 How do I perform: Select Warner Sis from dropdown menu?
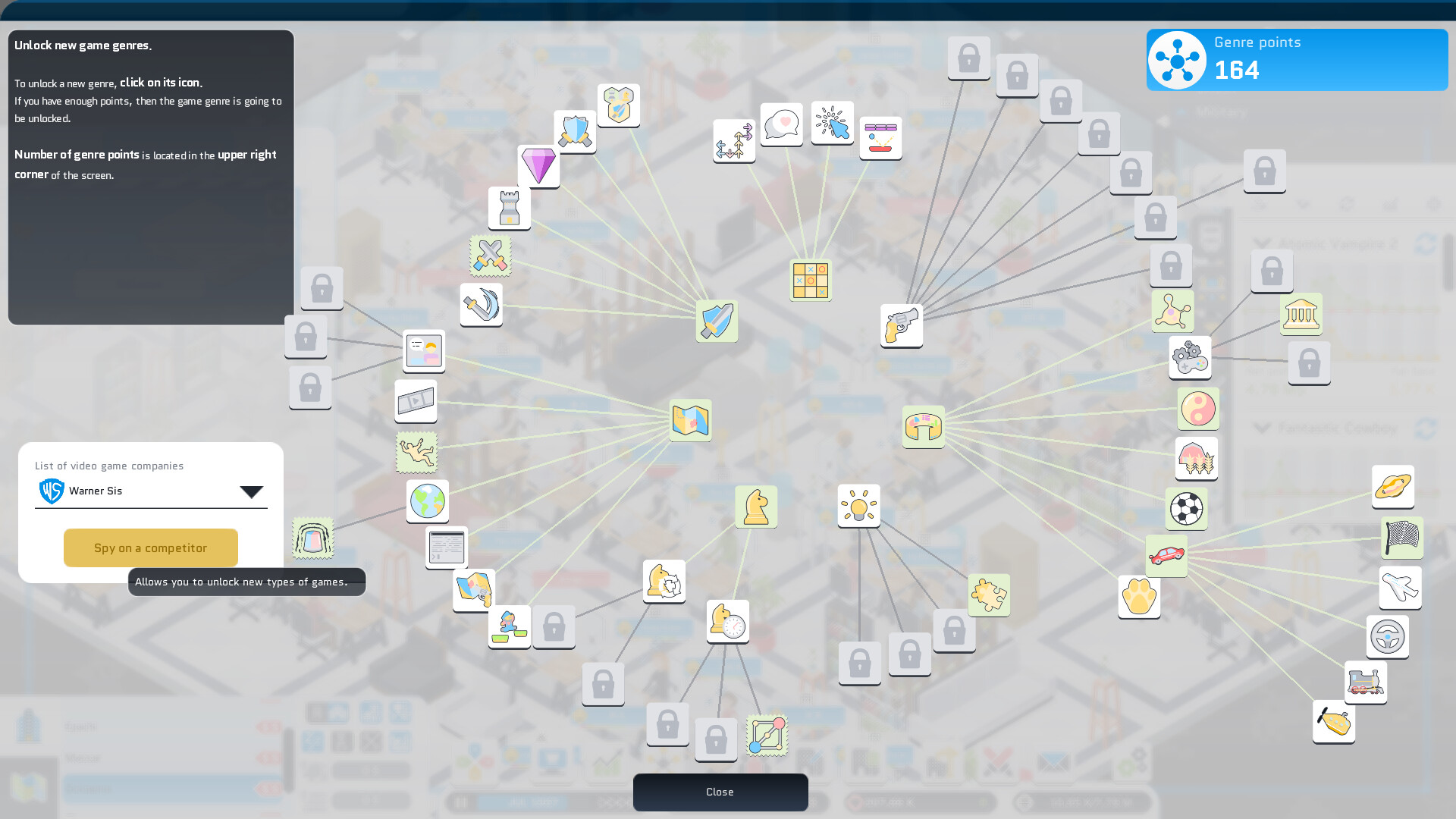pos(150,491)
